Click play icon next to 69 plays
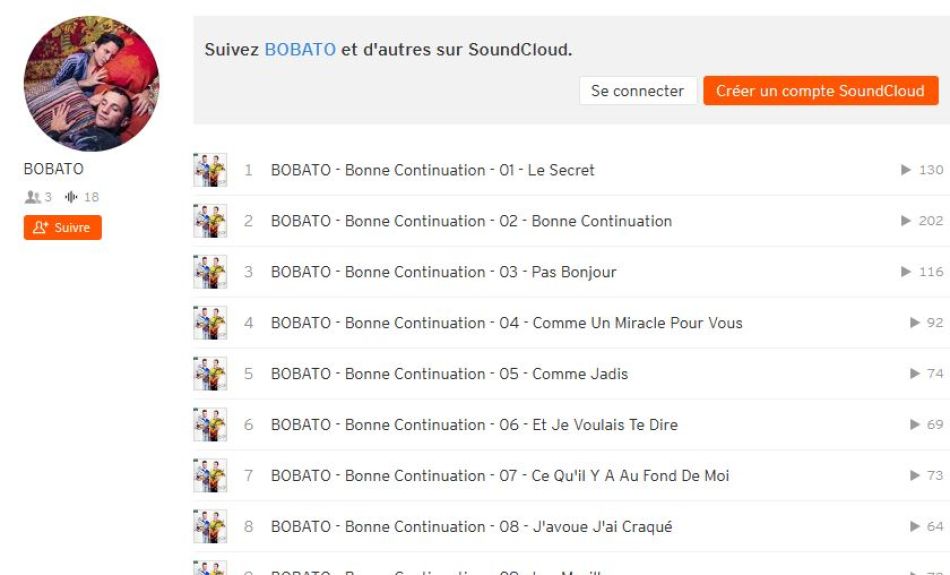This screenshot has width=950, height=575. 915,425
